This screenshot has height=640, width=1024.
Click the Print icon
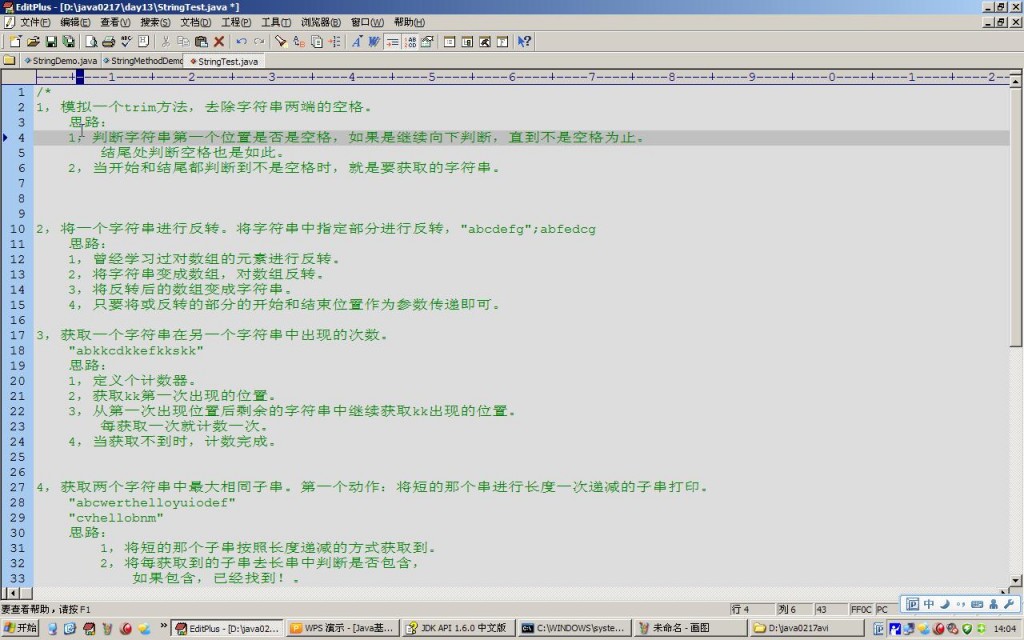(108, 42)
